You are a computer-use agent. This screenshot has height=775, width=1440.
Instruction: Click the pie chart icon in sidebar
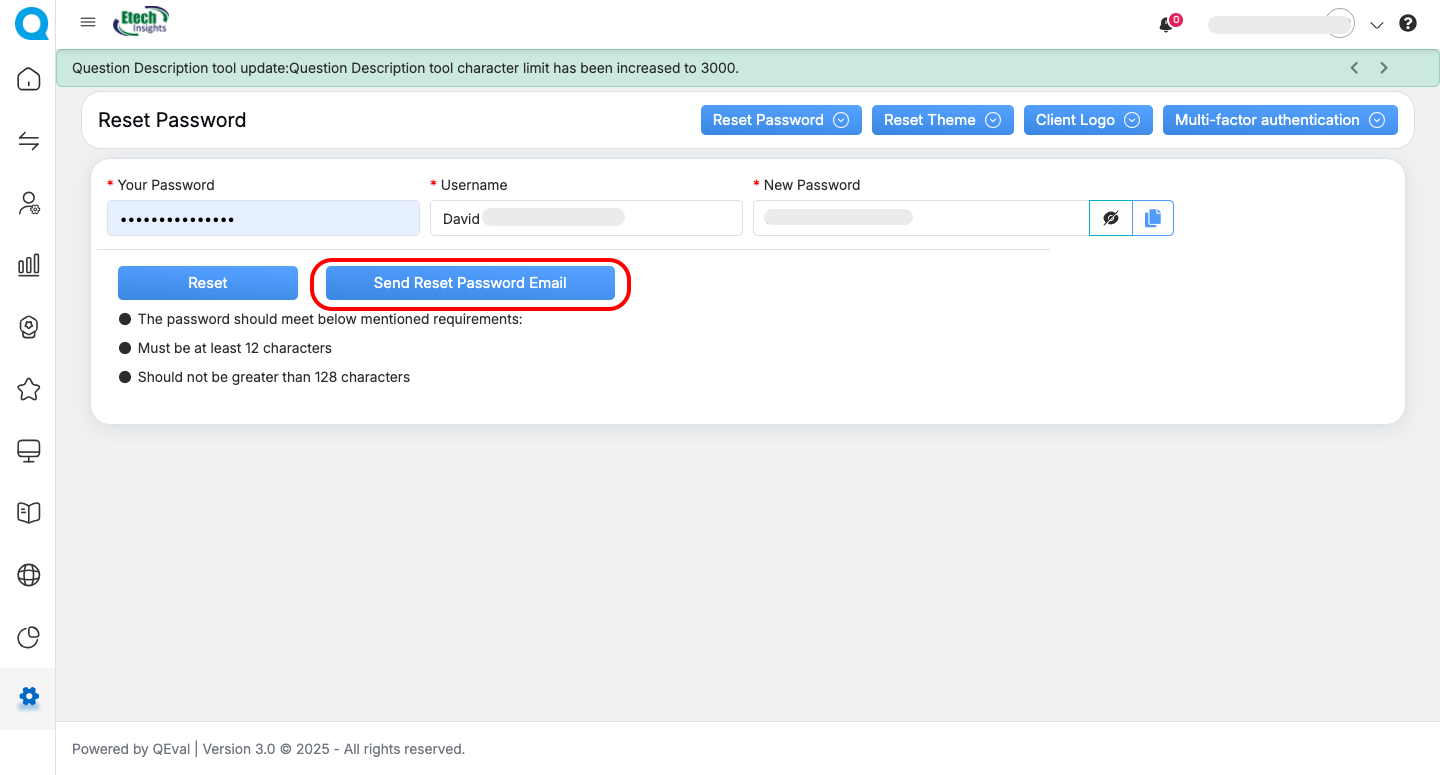(29, 637)
